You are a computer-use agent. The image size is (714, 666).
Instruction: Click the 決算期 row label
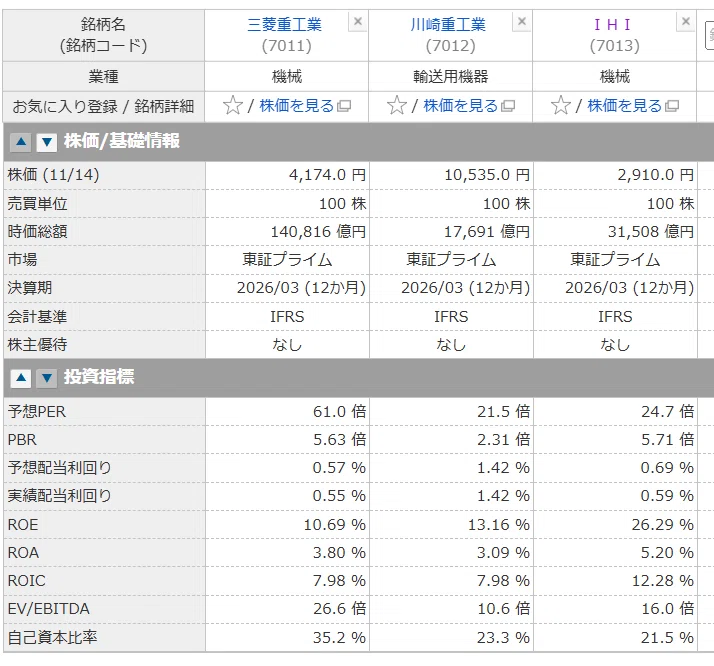[30, 288]
